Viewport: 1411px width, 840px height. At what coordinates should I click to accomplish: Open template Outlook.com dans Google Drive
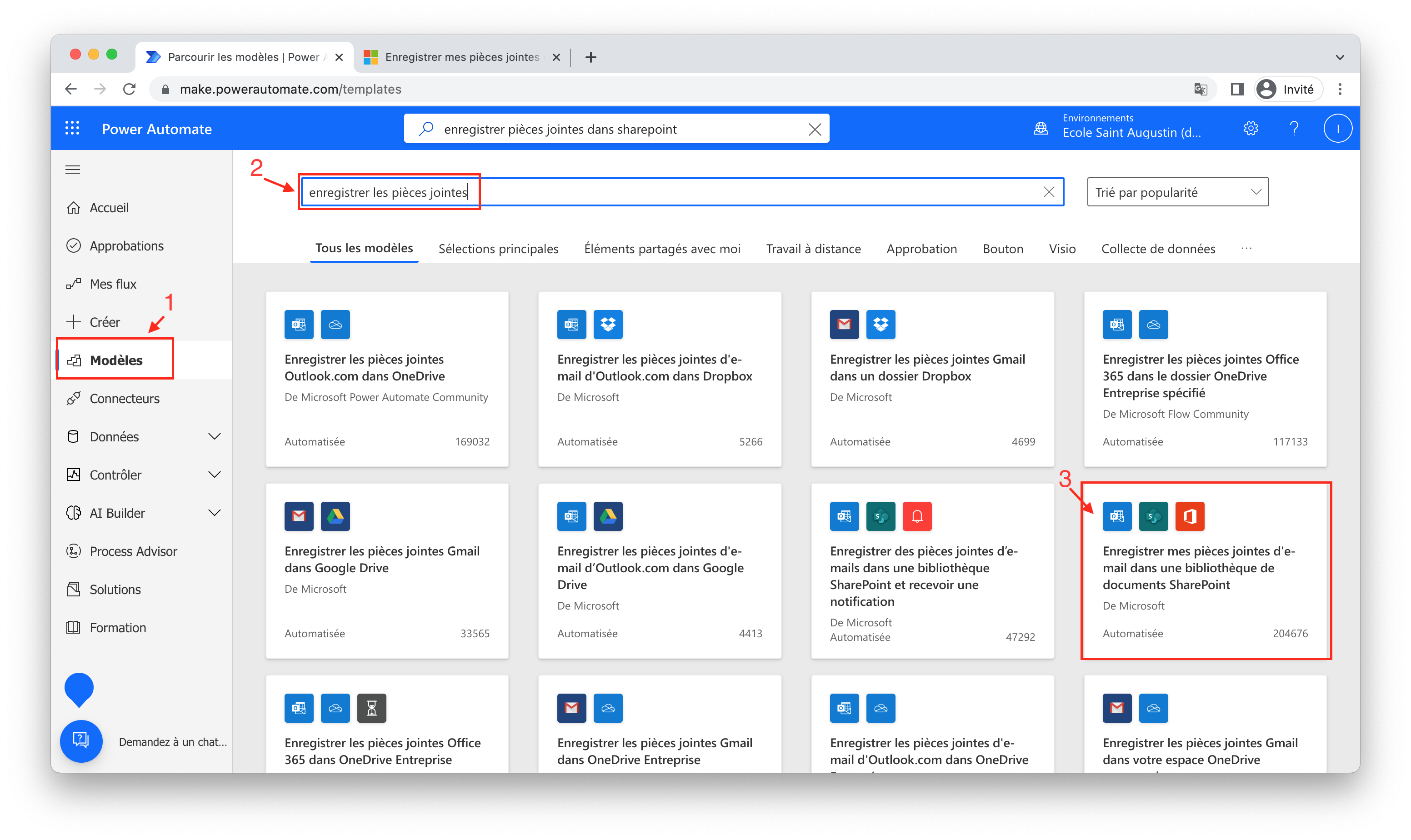(660, 570)
